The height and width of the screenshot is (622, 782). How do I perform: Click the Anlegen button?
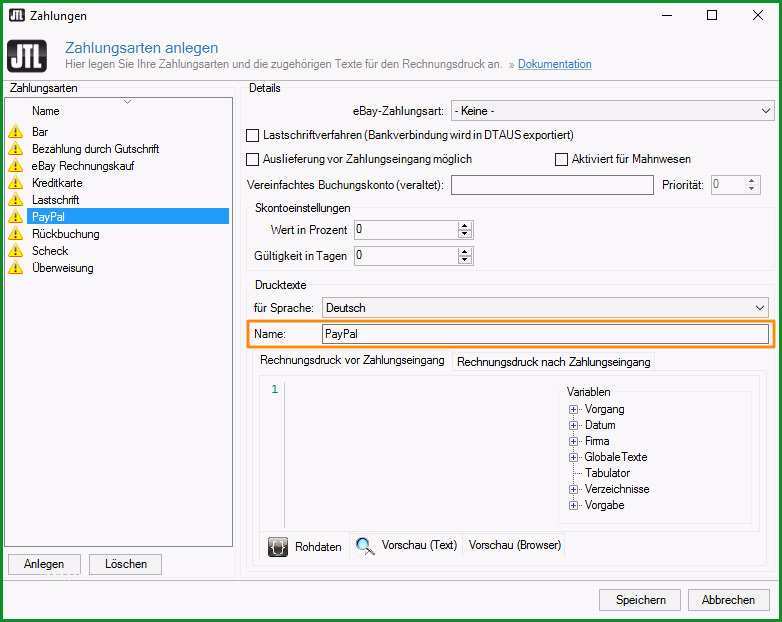coord(44,564)
